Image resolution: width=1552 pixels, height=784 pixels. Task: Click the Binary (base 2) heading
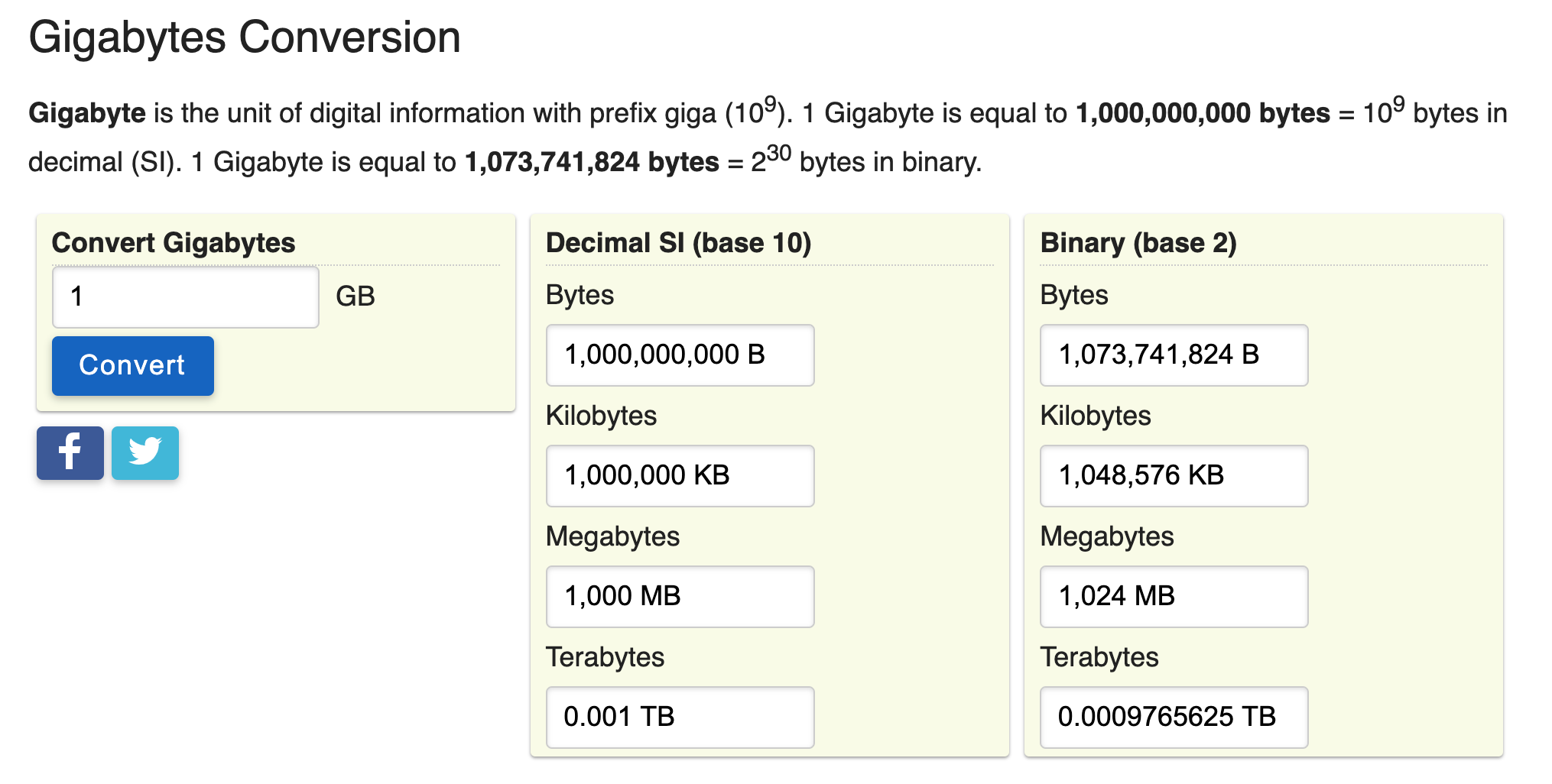pyautogui.click(x=1138, y=243)
